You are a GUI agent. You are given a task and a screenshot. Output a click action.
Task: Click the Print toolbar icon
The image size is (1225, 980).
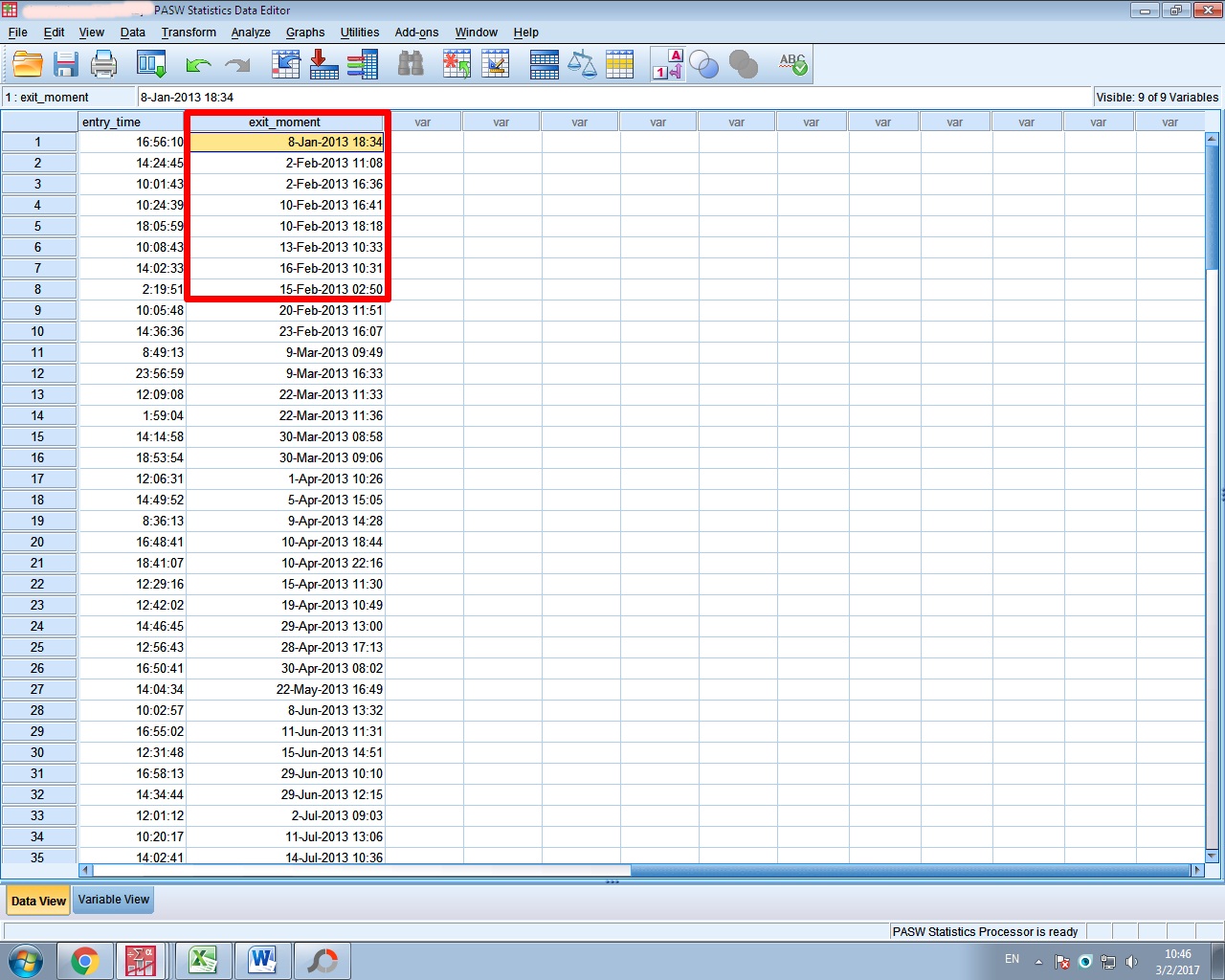coord(103,65)
